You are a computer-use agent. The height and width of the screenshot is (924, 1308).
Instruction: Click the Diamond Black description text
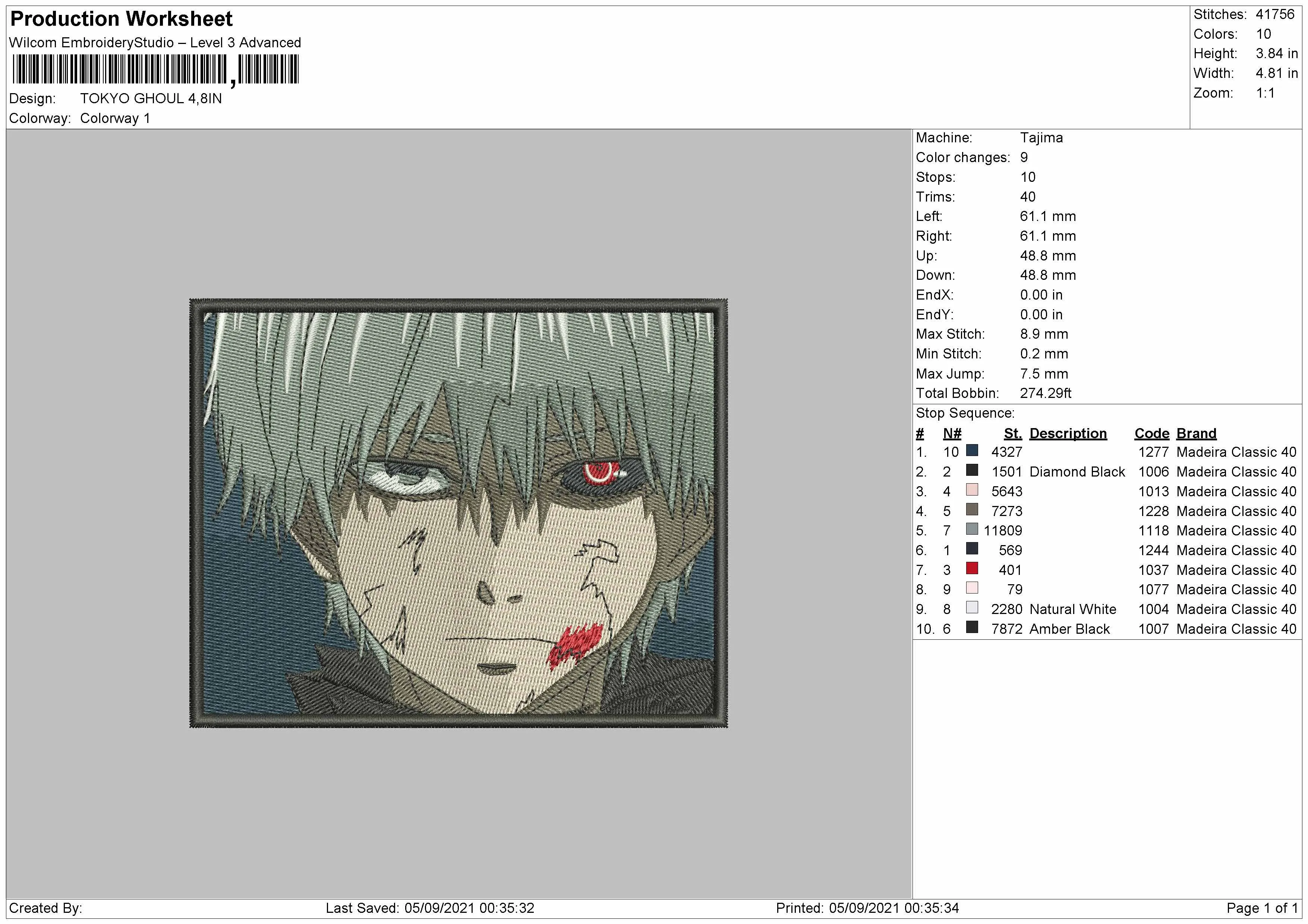click(1077, 472)
